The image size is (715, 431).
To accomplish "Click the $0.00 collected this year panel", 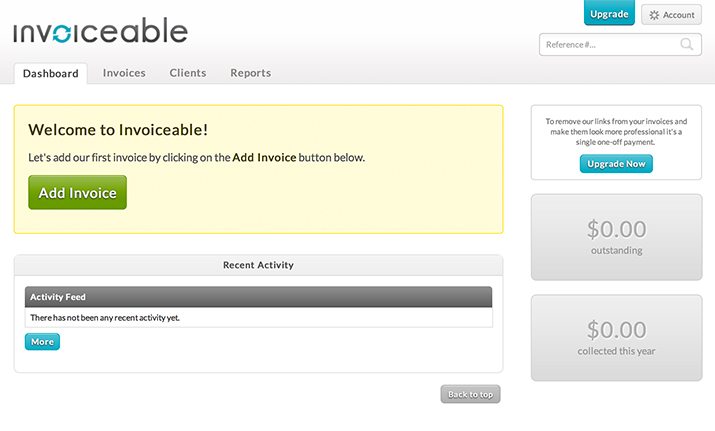I will coord(617,338).
